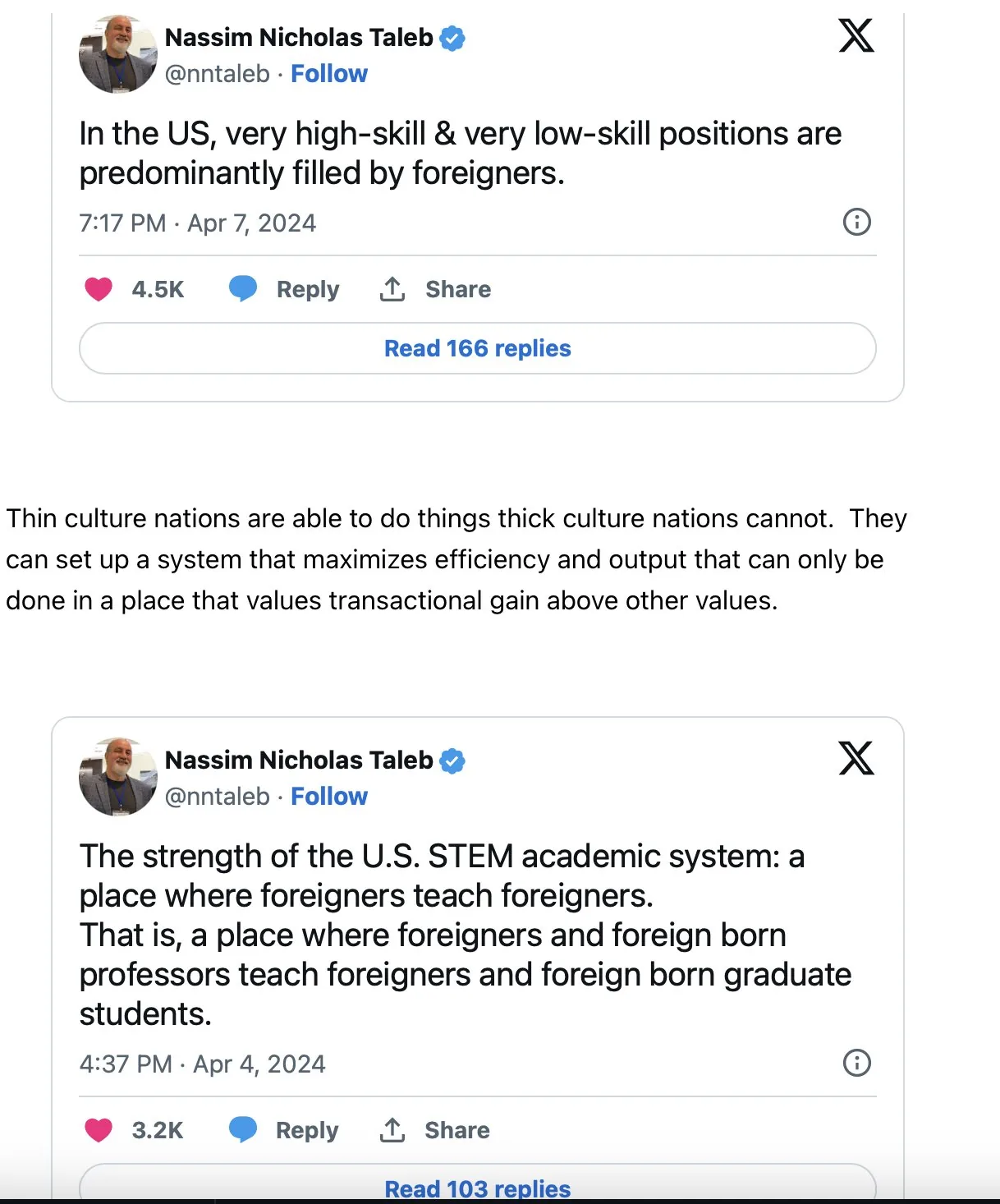Open the 7:17 PM · Apr 7, 2024 timestamp
This screenshot has width=1000, height=1204.
tap(197, 223)
